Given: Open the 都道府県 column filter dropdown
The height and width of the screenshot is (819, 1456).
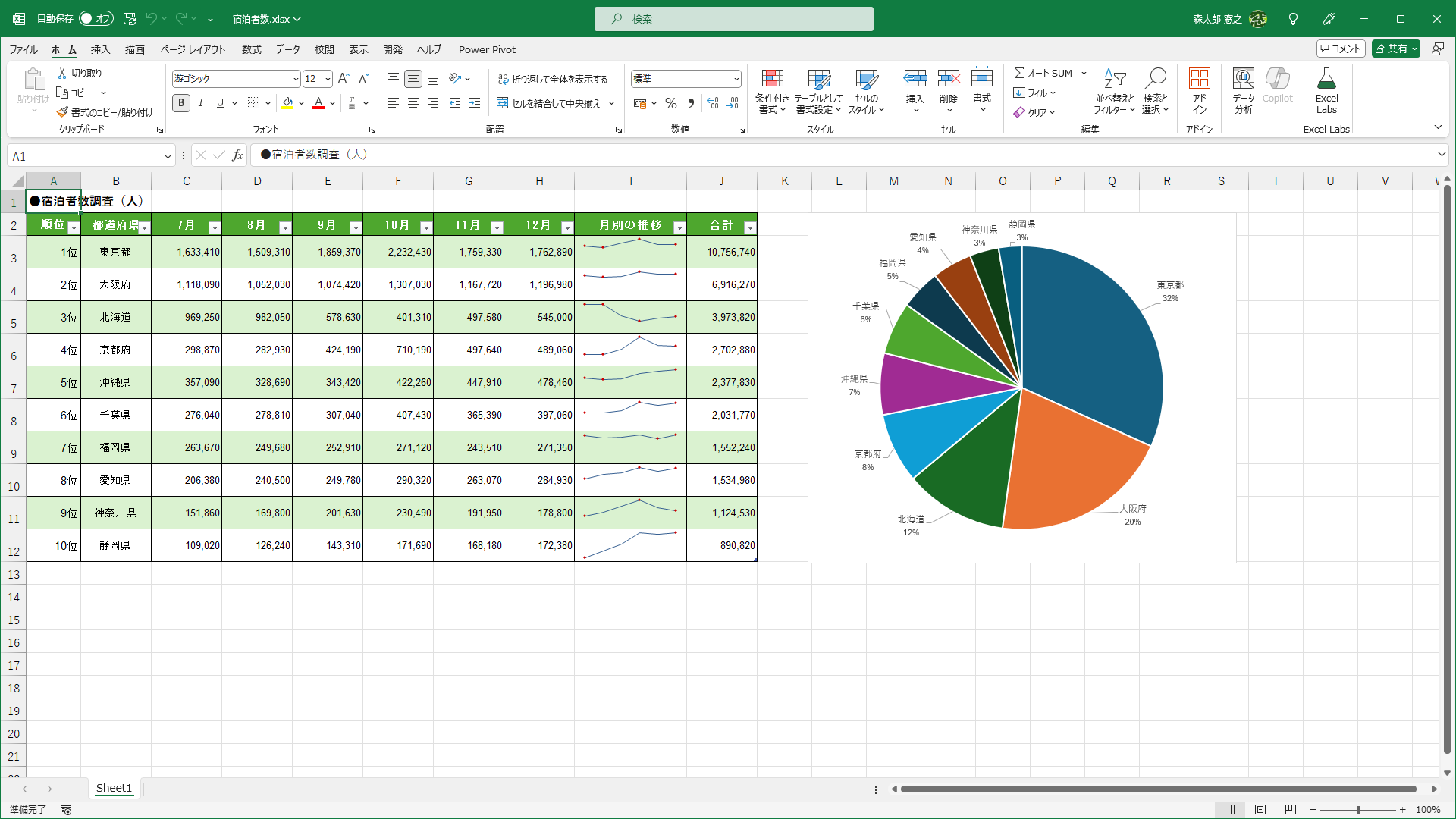Looking at the screenshot, I should (x=144, y=227).
